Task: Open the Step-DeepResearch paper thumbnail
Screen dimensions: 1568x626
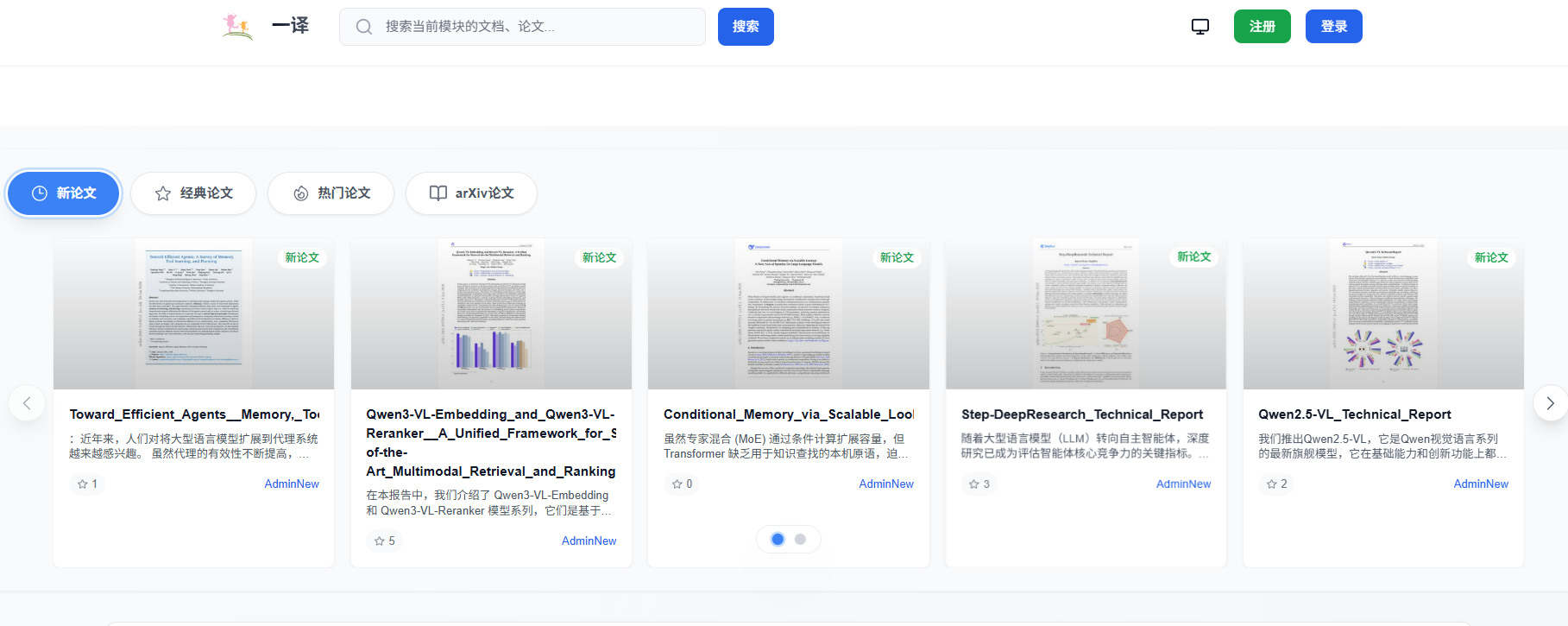Action: point(1086,313)
